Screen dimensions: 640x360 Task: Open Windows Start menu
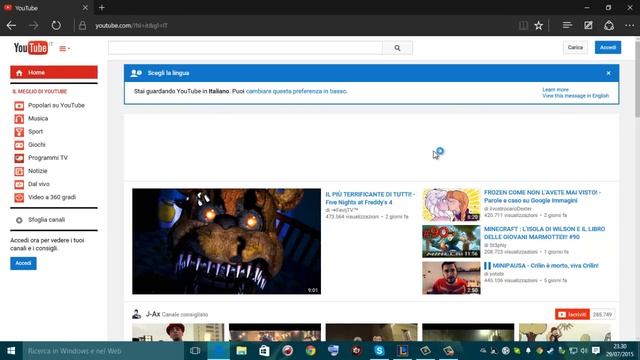[x=11, y=351]
